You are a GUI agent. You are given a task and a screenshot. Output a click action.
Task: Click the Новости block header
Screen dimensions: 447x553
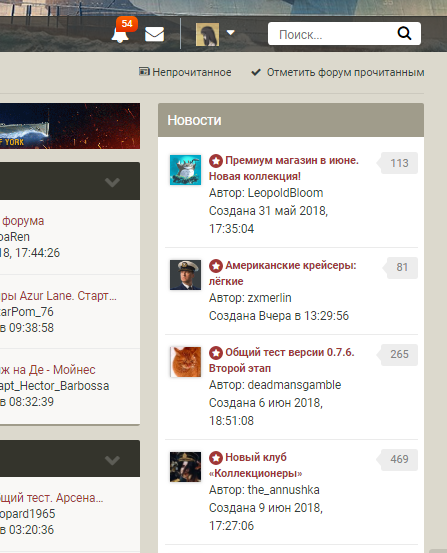[291, 120]
